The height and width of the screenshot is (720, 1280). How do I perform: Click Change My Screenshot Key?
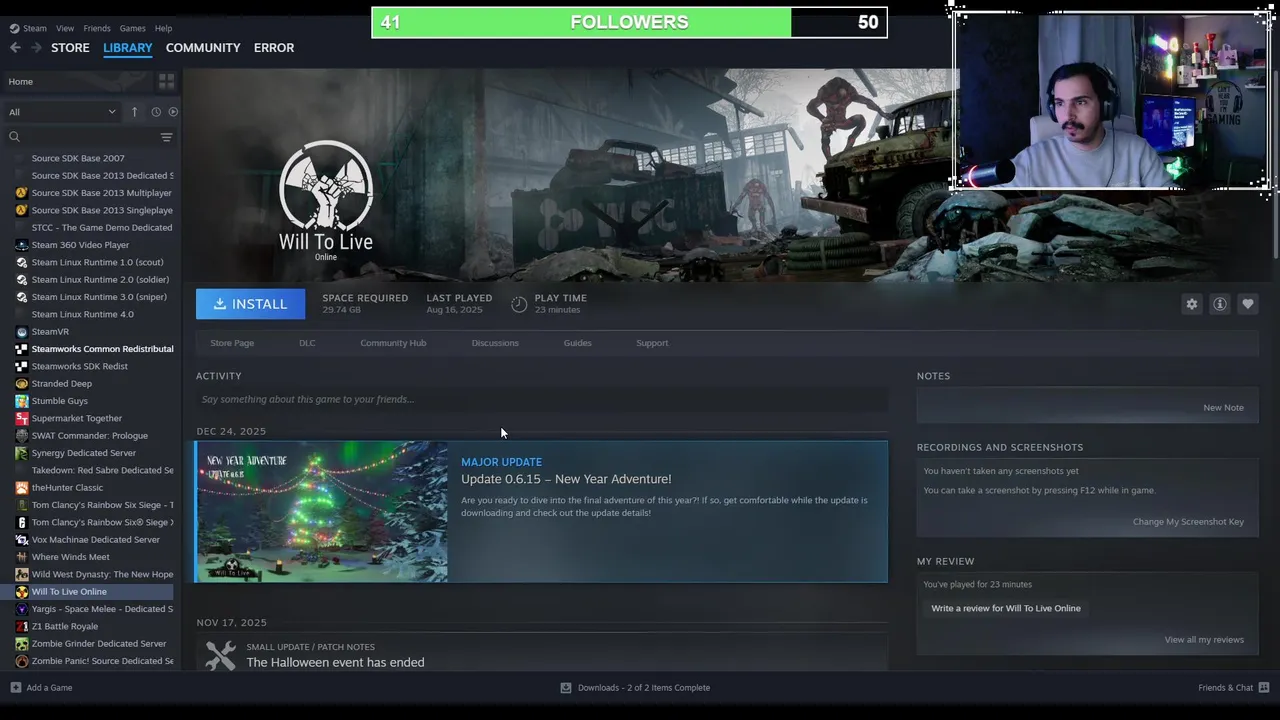coord(1188,522)
